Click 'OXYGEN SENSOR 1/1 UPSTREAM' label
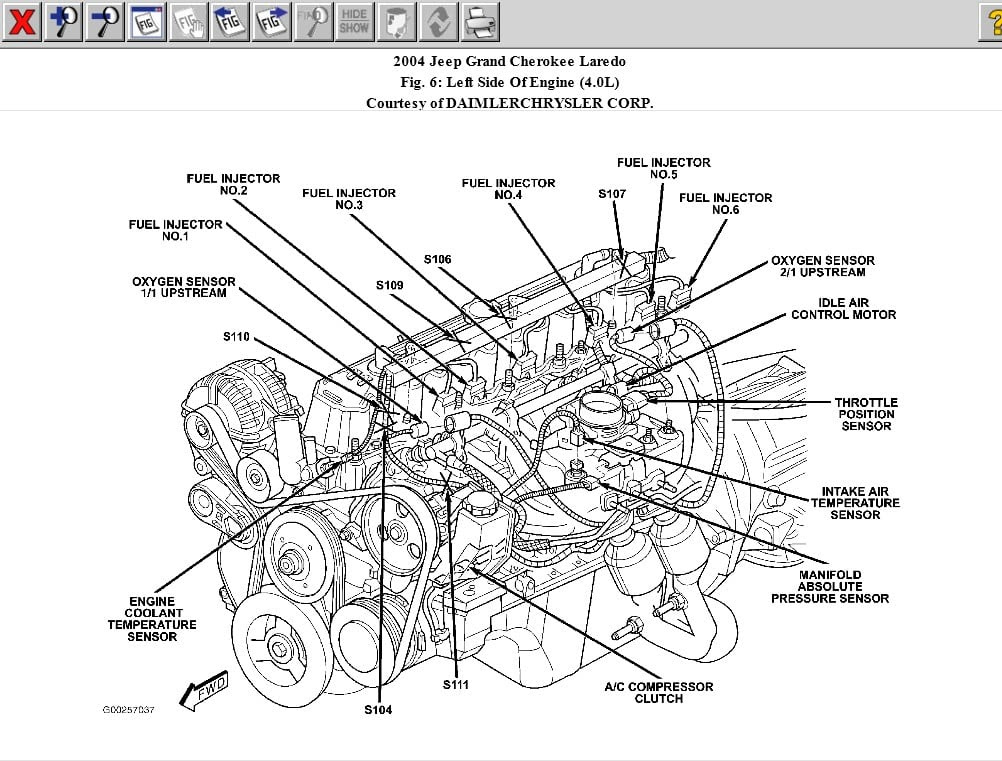 coord(183,287)
